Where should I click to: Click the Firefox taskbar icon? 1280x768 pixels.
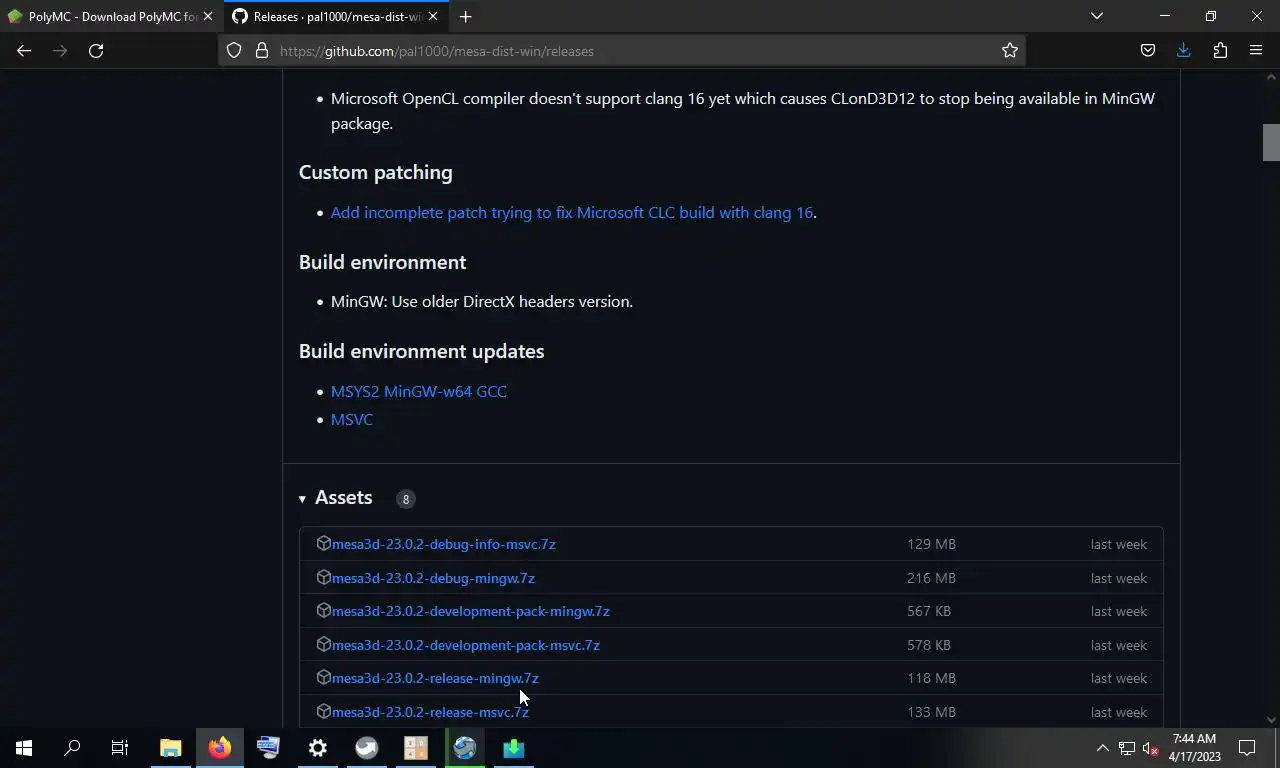click(220, 748)
